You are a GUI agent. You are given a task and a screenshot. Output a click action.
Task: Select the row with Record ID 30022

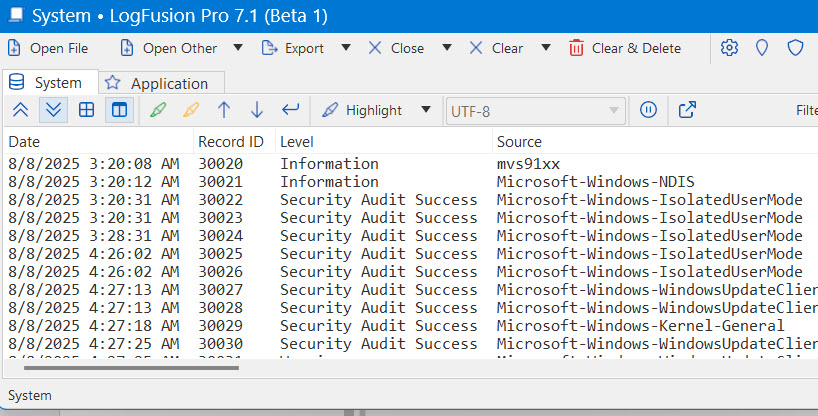coord(411,200)
